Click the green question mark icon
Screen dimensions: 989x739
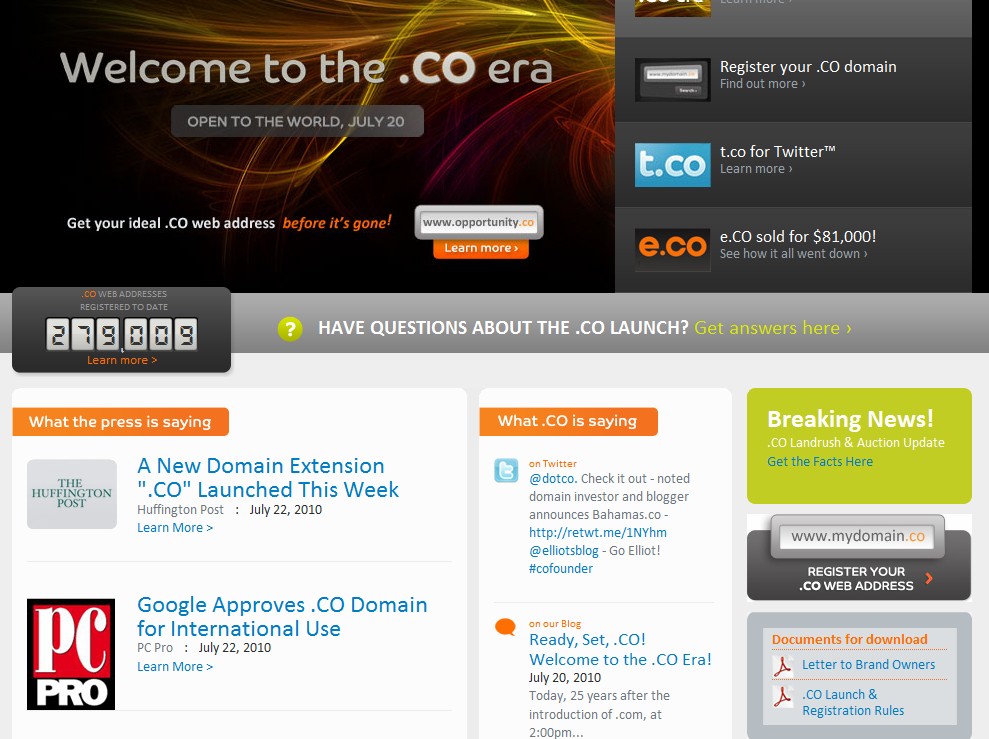click(x=290, y=329)
